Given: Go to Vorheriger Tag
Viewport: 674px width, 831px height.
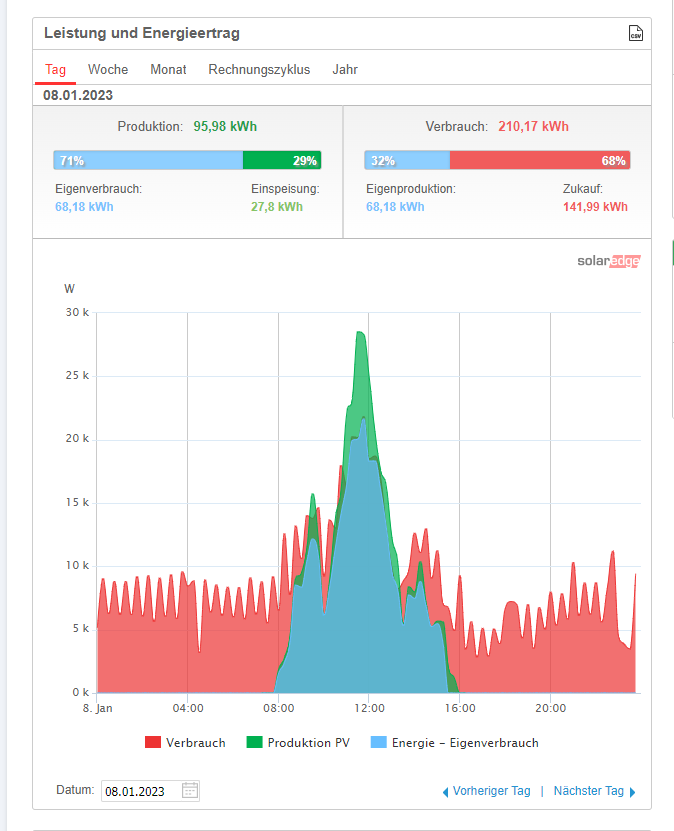Looking at the screenshot, I should [x=491, y=791].
